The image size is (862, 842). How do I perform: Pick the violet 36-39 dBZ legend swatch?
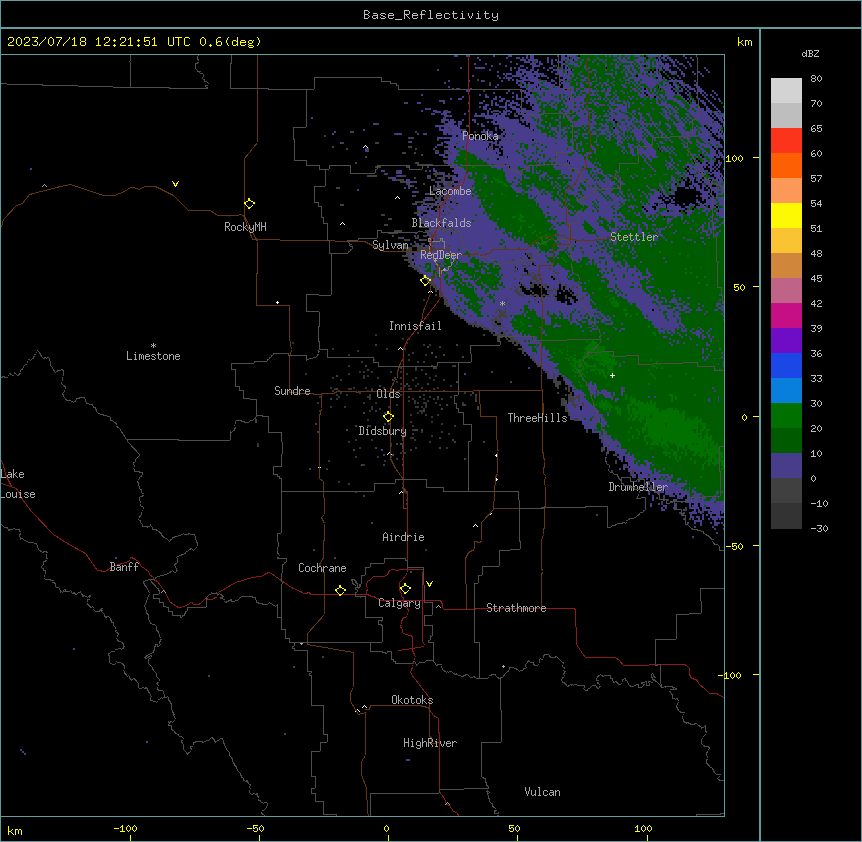[x=786, y=341]
